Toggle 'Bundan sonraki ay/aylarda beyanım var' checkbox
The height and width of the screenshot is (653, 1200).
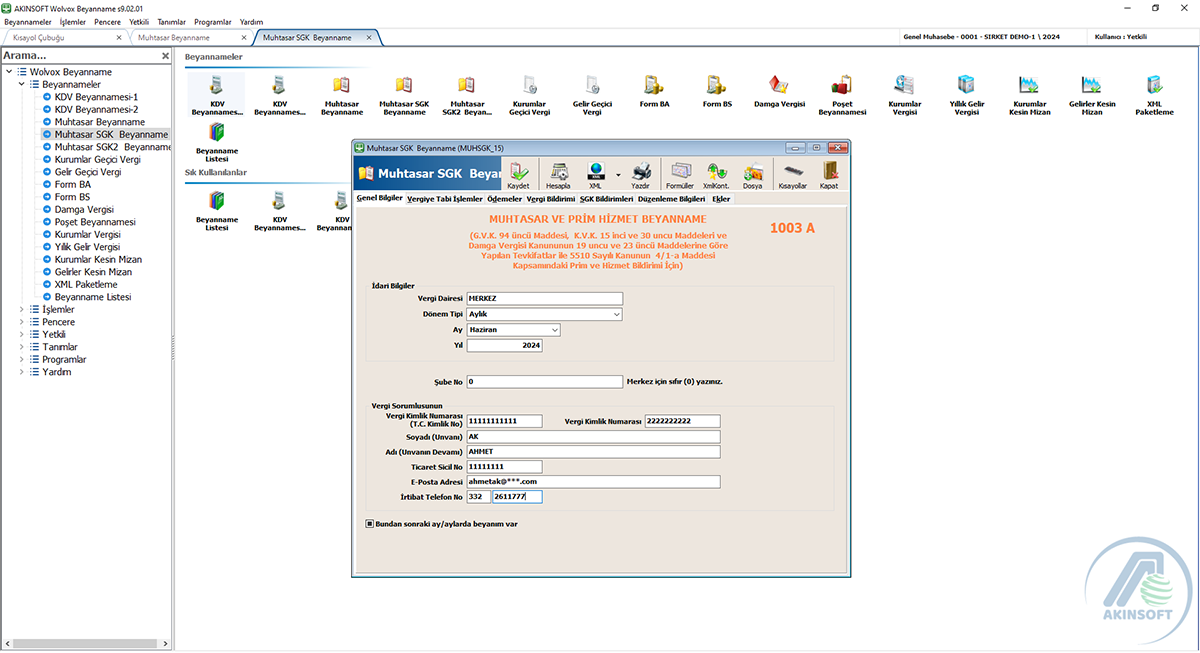click(x=370, y=523)
